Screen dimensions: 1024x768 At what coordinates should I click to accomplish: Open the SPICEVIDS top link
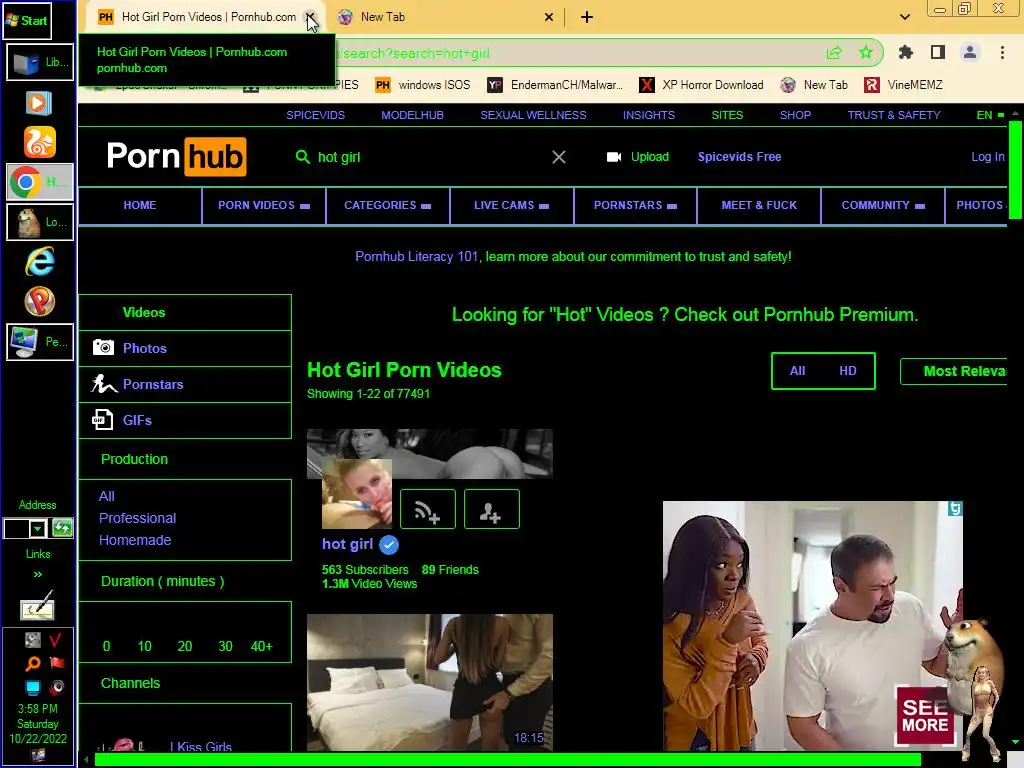[315, 115]
